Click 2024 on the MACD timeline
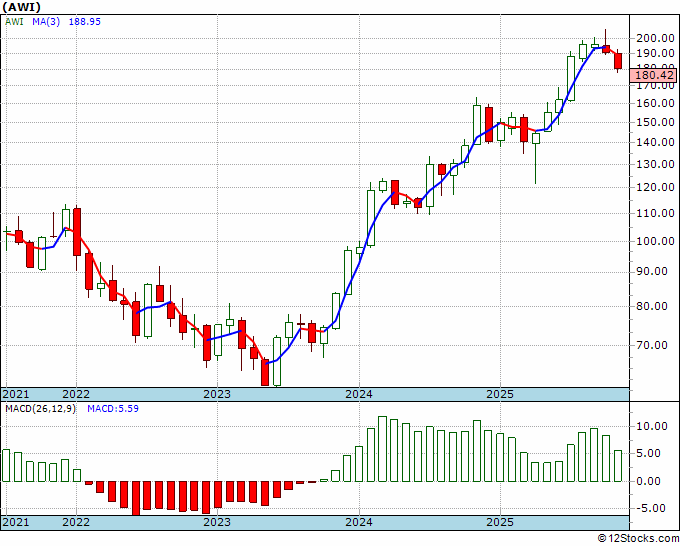Image resolution: width=680 pixels, height=546 pixels. click(x=359, y=522)
